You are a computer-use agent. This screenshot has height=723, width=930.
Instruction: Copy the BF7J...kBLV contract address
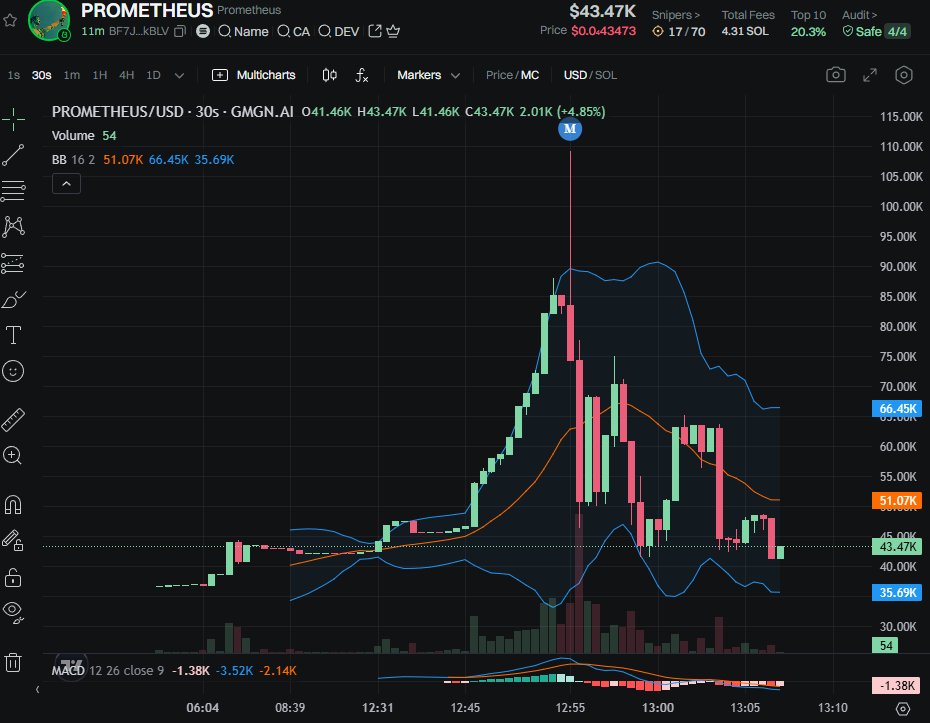pos(180,31)
